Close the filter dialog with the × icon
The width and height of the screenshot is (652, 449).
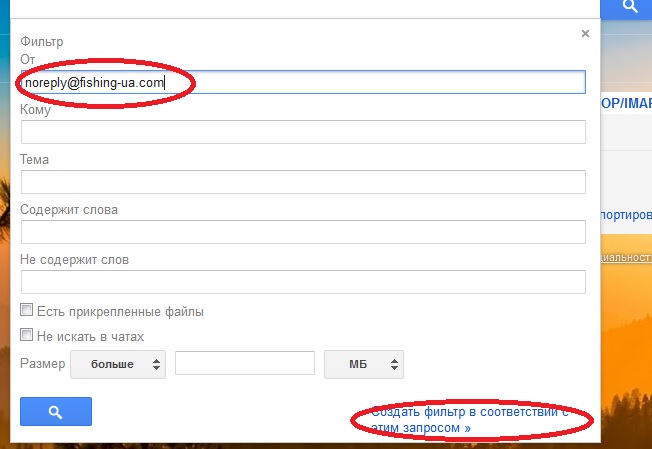(585, 33)
